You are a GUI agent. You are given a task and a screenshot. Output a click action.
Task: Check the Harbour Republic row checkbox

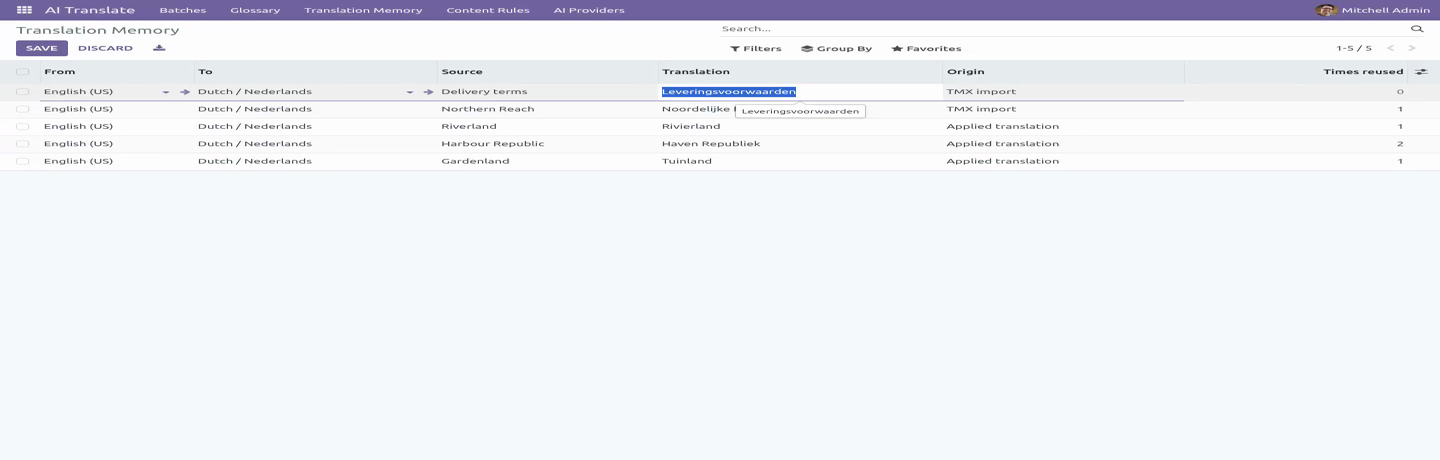pyautogui.click(x=22, y=144)
